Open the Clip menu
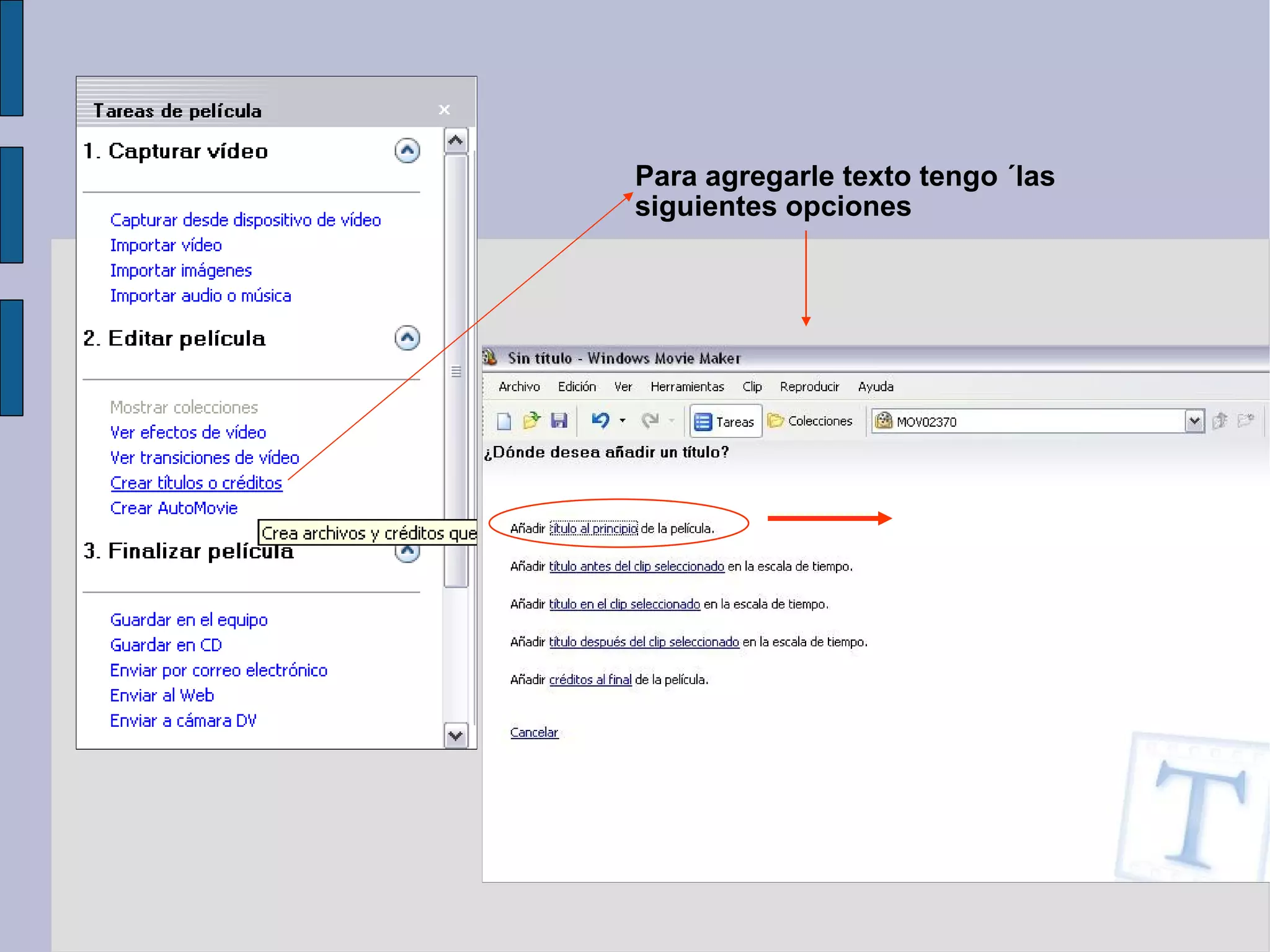1270x952 pixels. click(752, 387)
